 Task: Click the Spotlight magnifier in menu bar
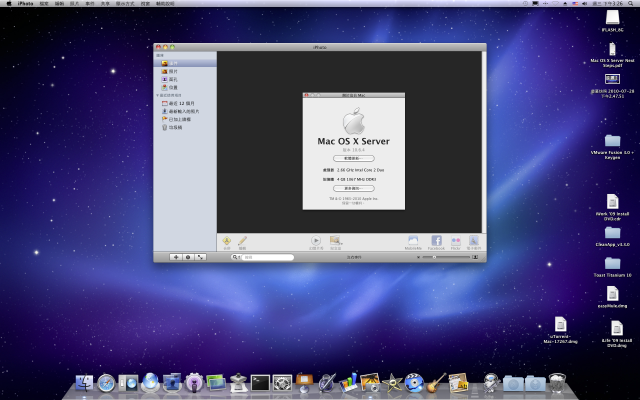click(631, 3)
